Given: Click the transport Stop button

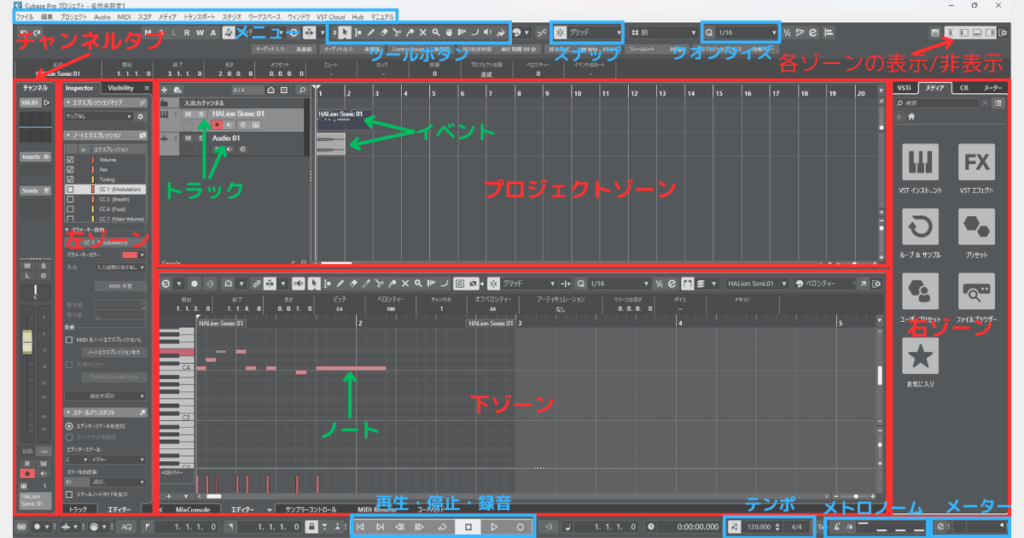Looking at the screenshot, I should (468, 526).
